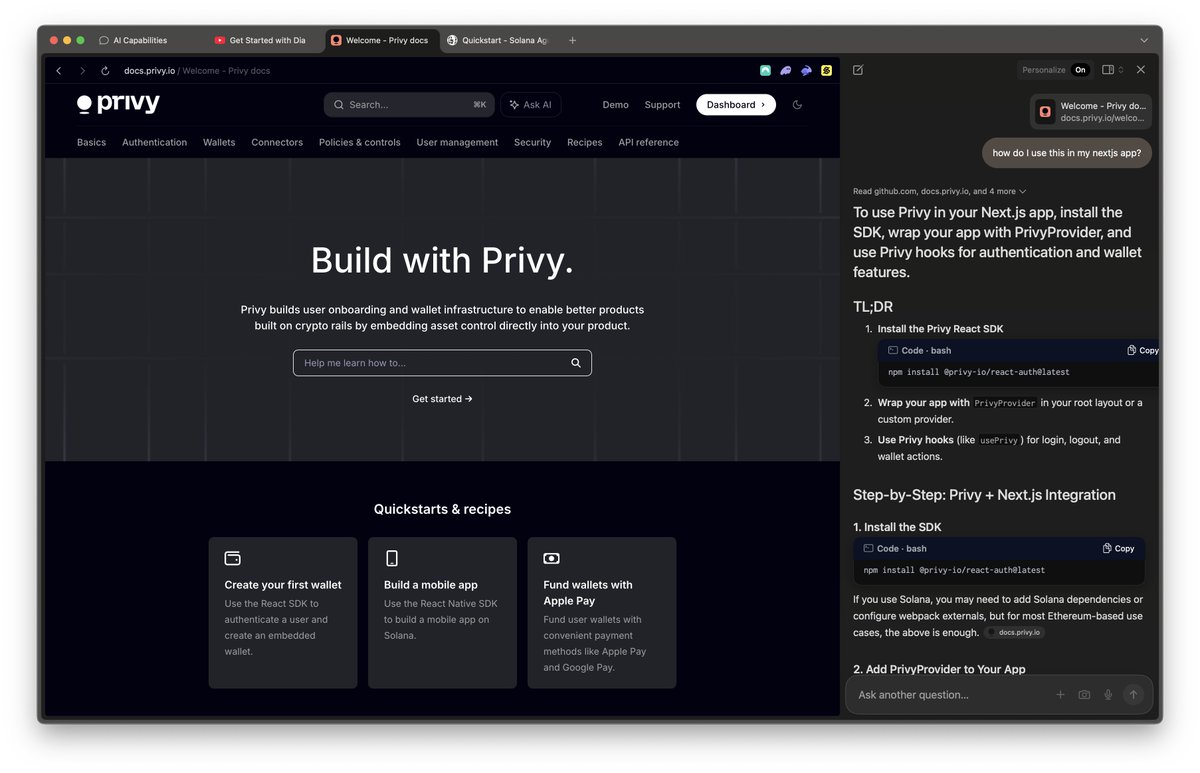The image size is (1200, 773).
Task: Copy the first npm install code block
Action: pos(1143,351)
